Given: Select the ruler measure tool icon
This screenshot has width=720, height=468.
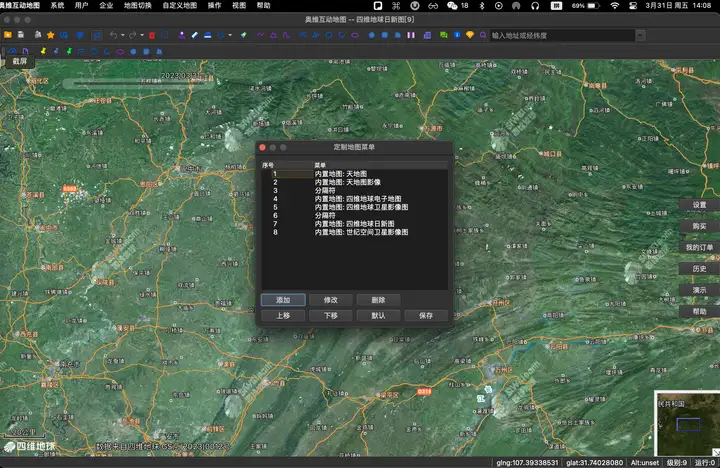Looking at the screenshot, I should click(195, 35).
